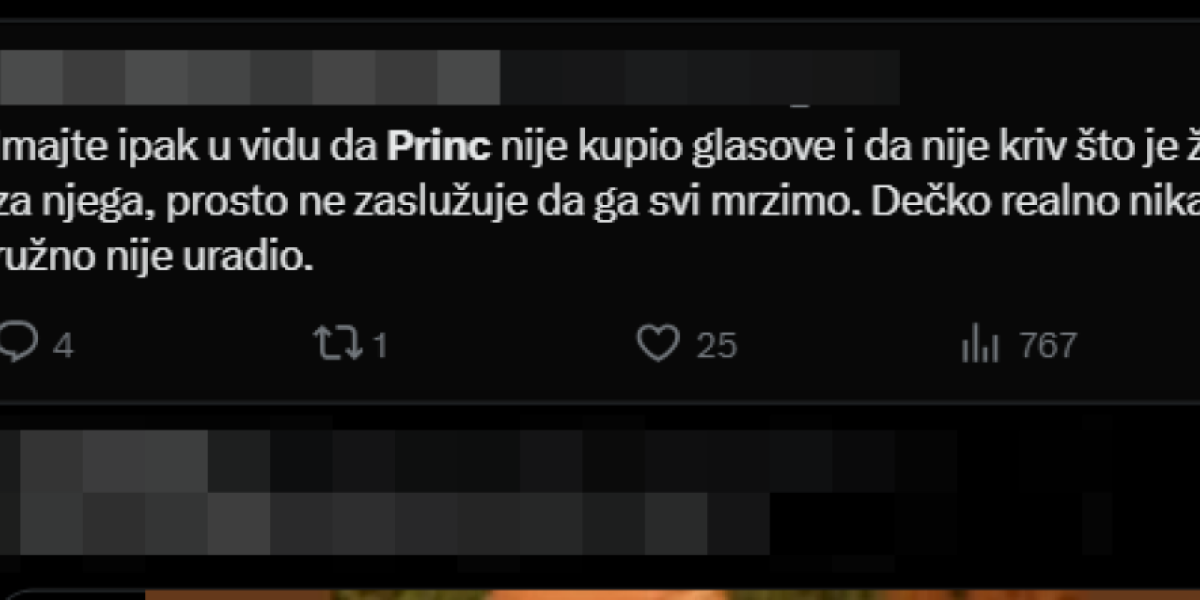The image size is (1200, 600).
Task: Click the reply speech bubble icon
Action: [x=18, y=345]
